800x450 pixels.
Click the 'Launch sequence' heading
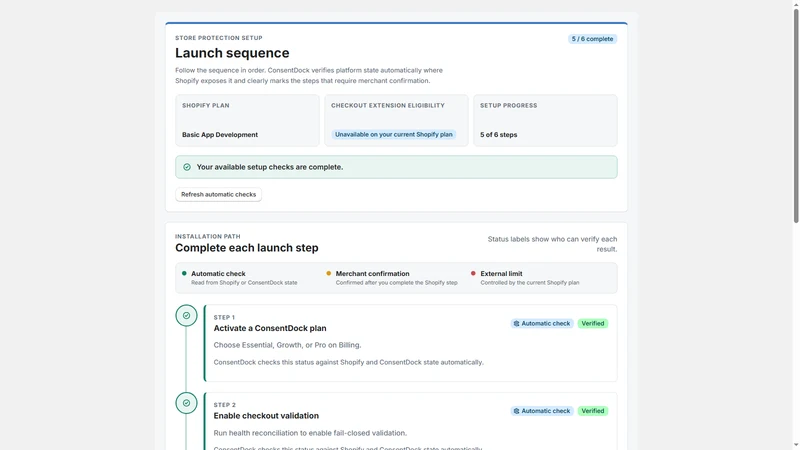(x=232, y=53)
